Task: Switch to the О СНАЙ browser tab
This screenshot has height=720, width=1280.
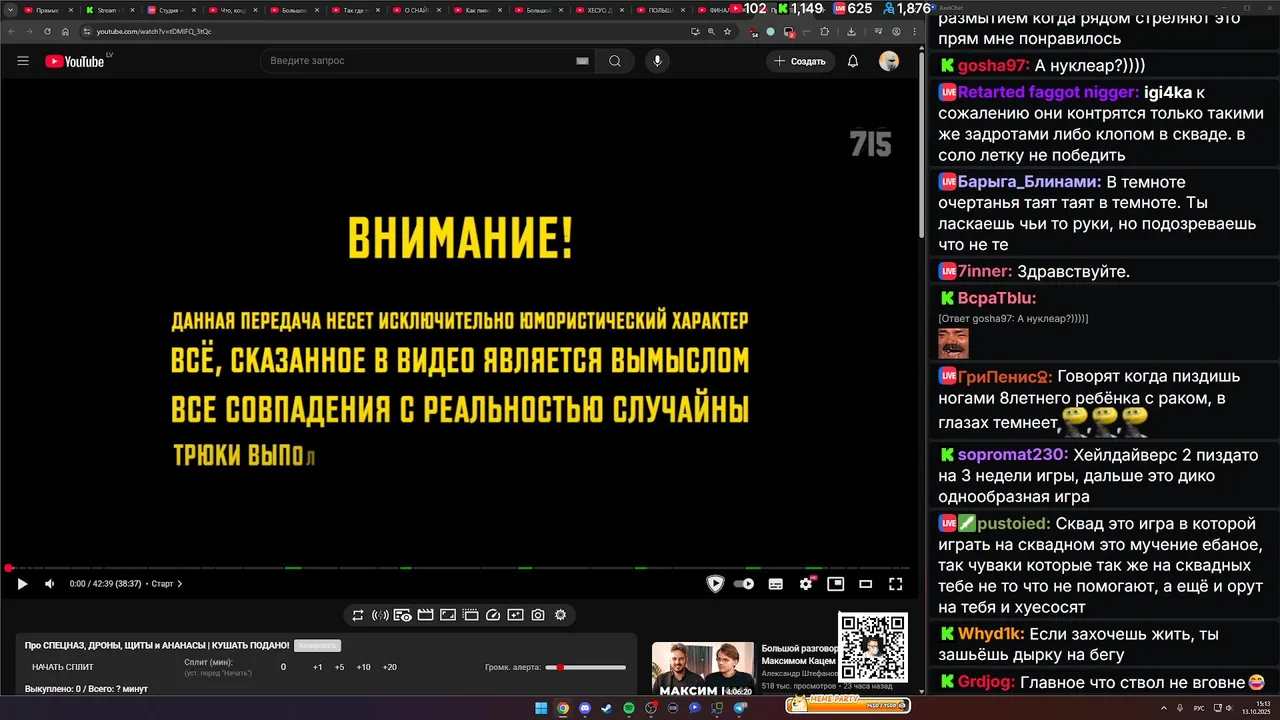Action: pos(414,10)
